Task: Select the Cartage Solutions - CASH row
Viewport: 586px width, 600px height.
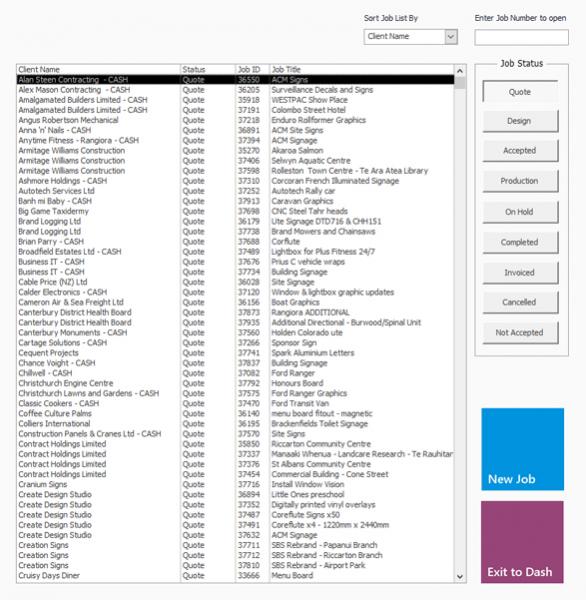Action: 235,343
